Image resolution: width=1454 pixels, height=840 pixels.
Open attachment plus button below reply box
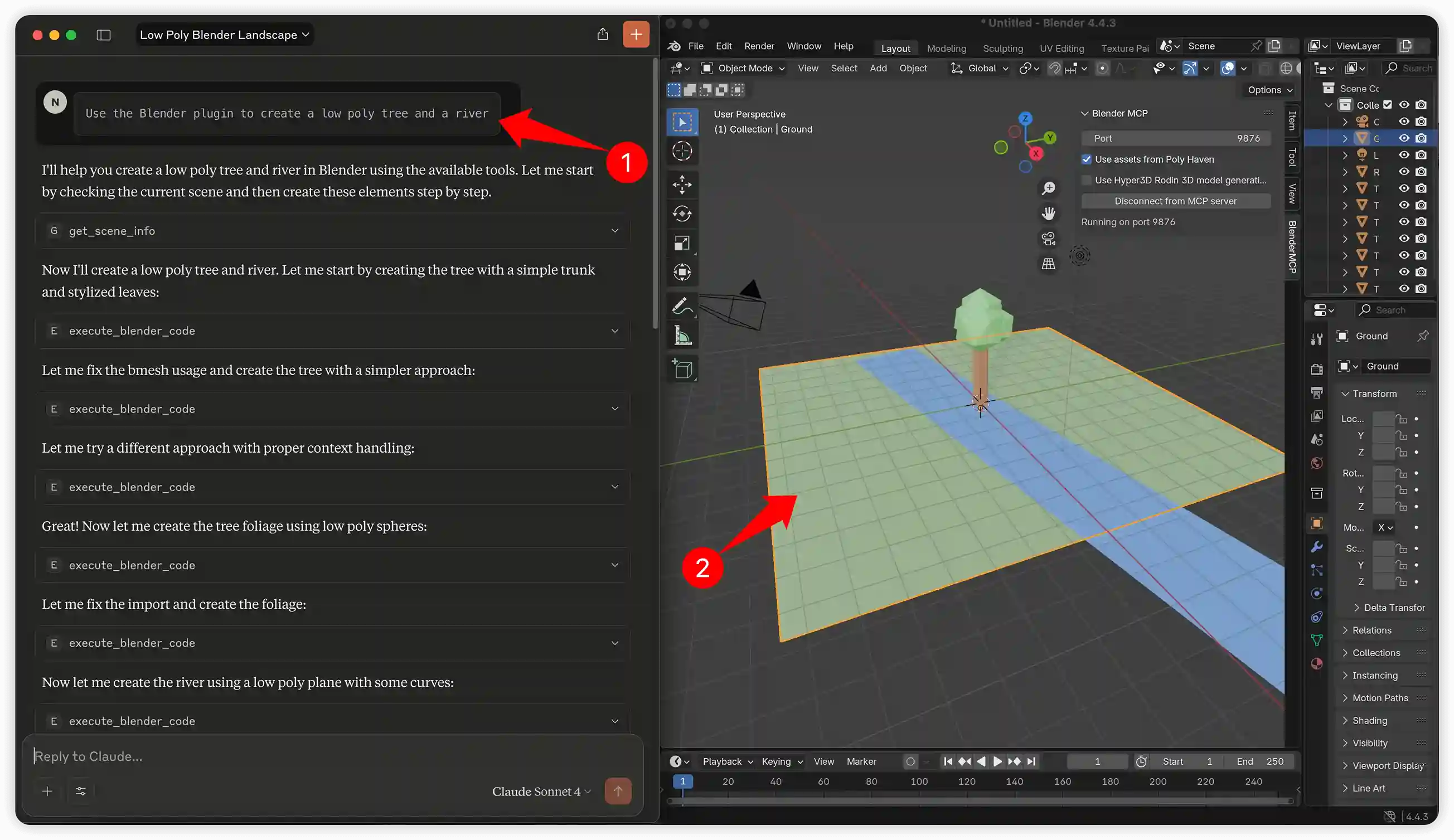pos(47,791)
